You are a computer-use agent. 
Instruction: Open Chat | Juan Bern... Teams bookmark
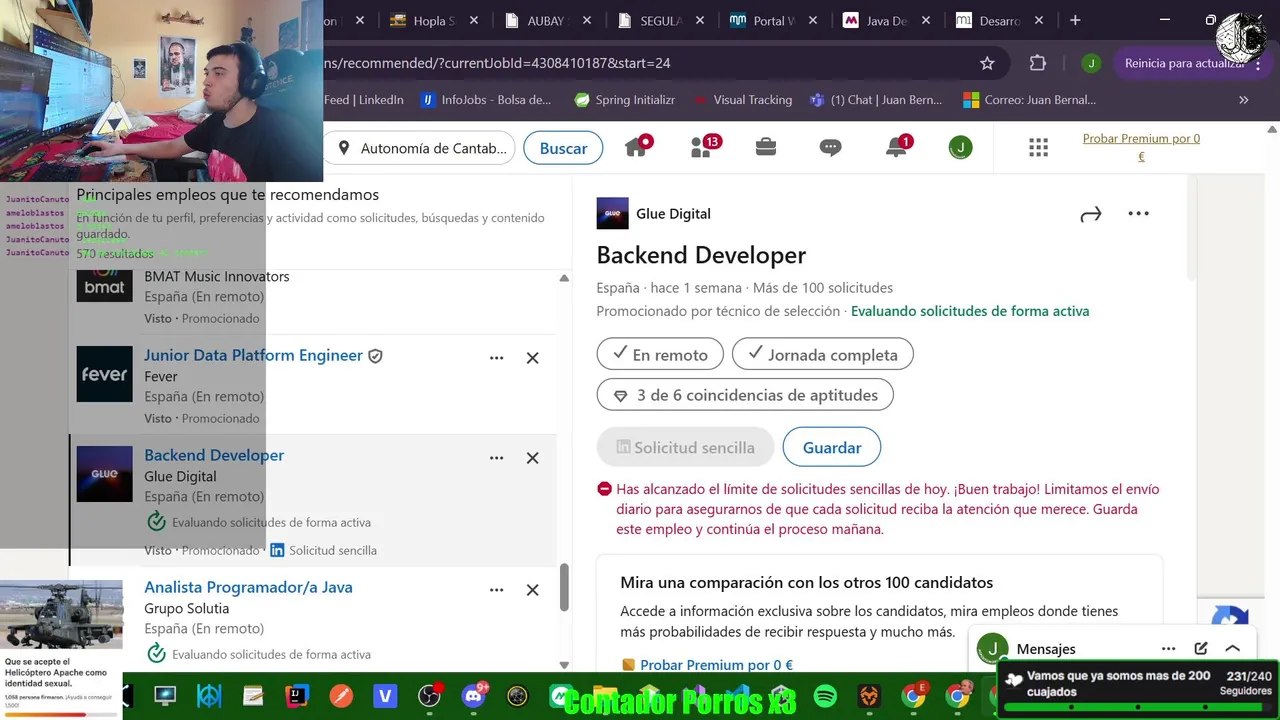pyautogui.click(x=876, y=100)
